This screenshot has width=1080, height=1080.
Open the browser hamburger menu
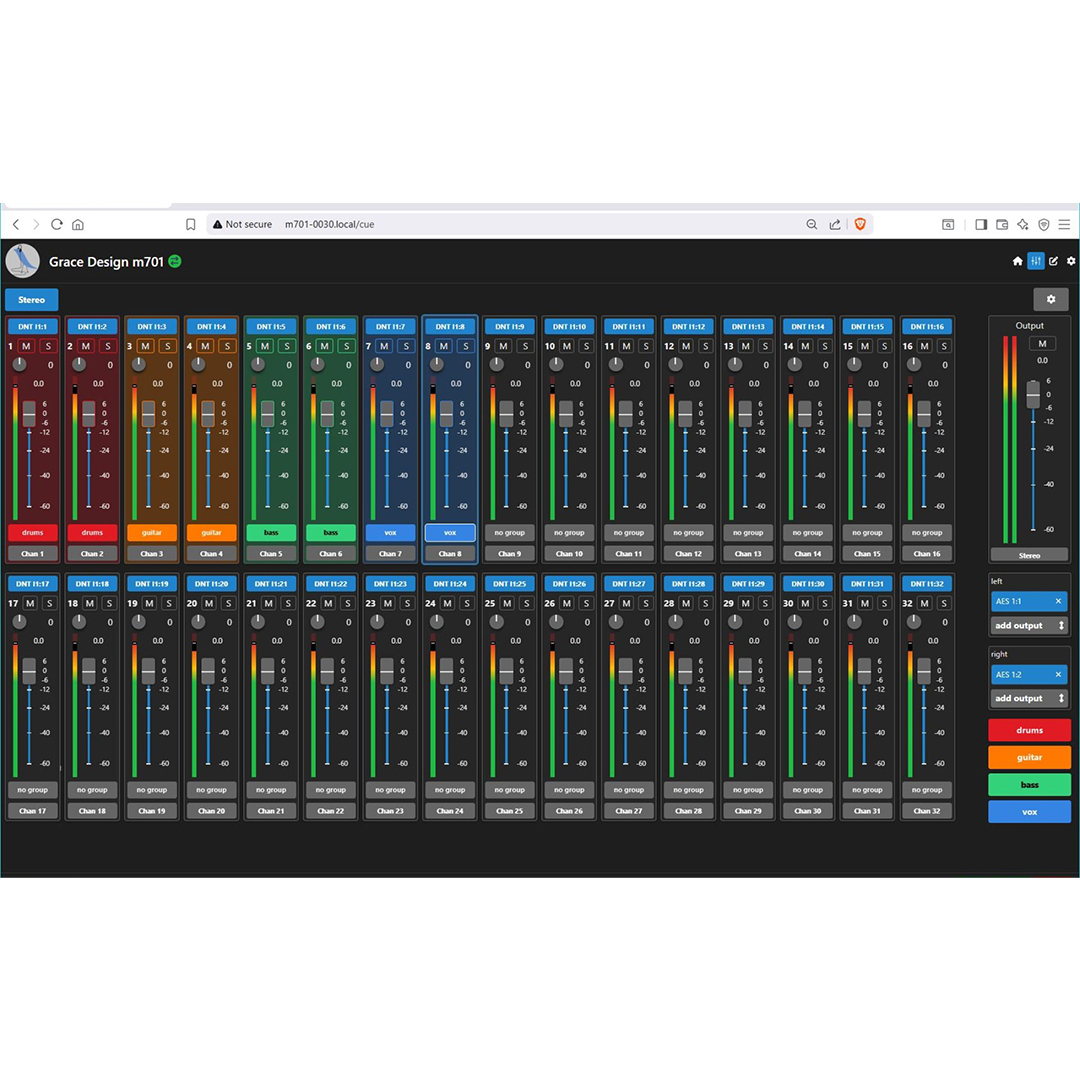pyautogui.click(x=1064, y=225)
